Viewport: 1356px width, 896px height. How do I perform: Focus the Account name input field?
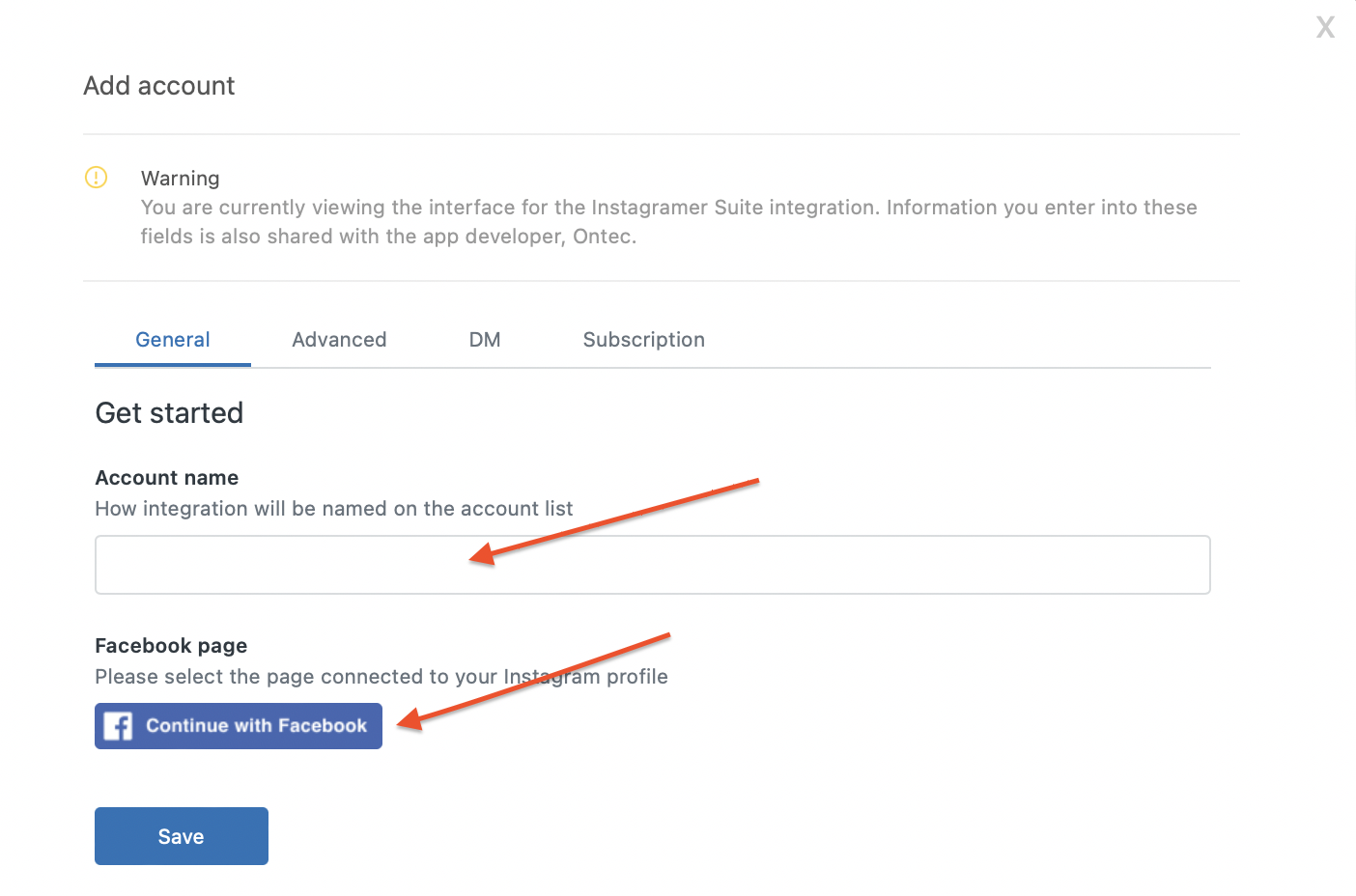pos(653,565)
